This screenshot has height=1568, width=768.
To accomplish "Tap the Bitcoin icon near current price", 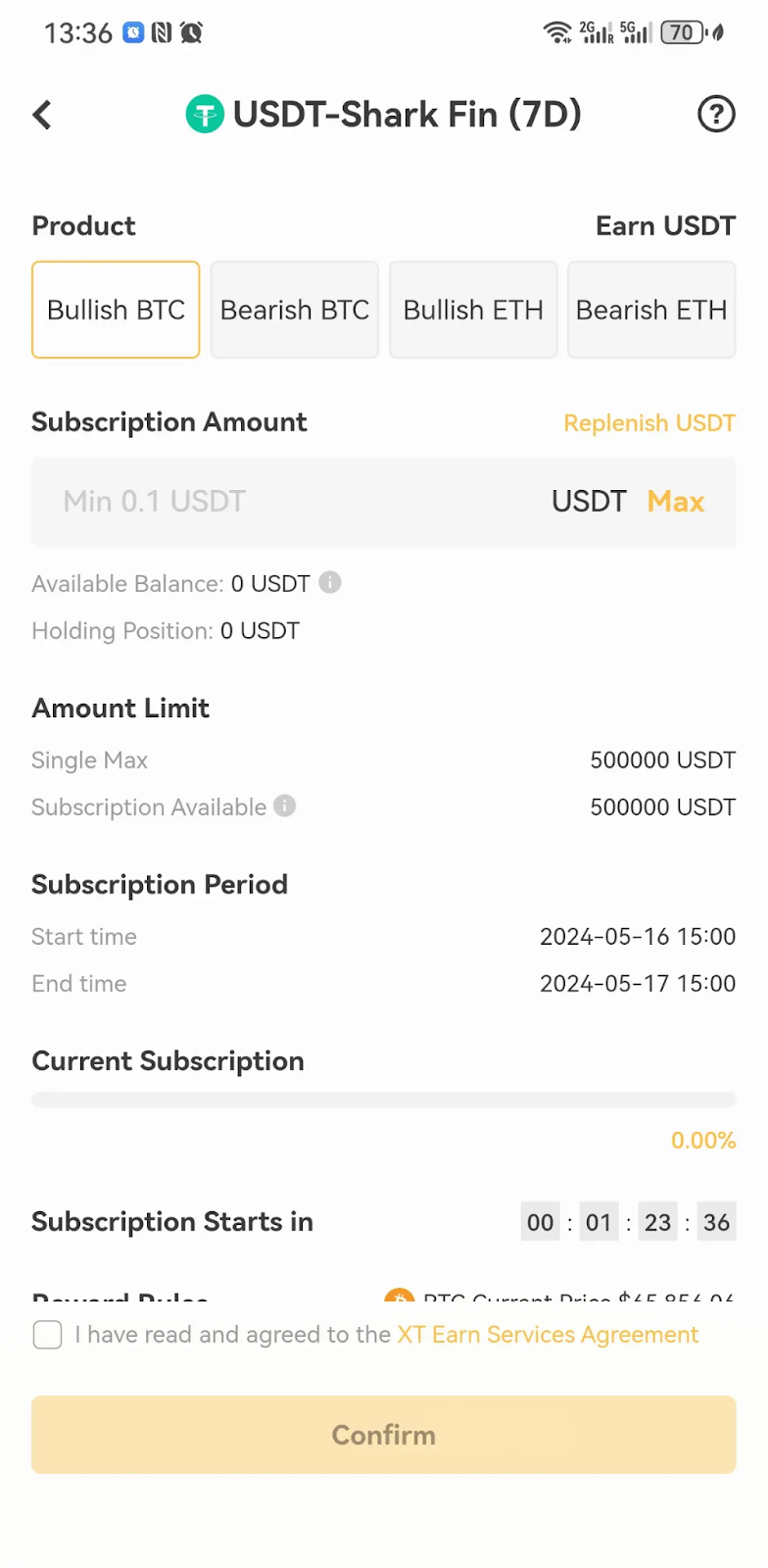I will pyautogui.click(x=399, y=1296).
